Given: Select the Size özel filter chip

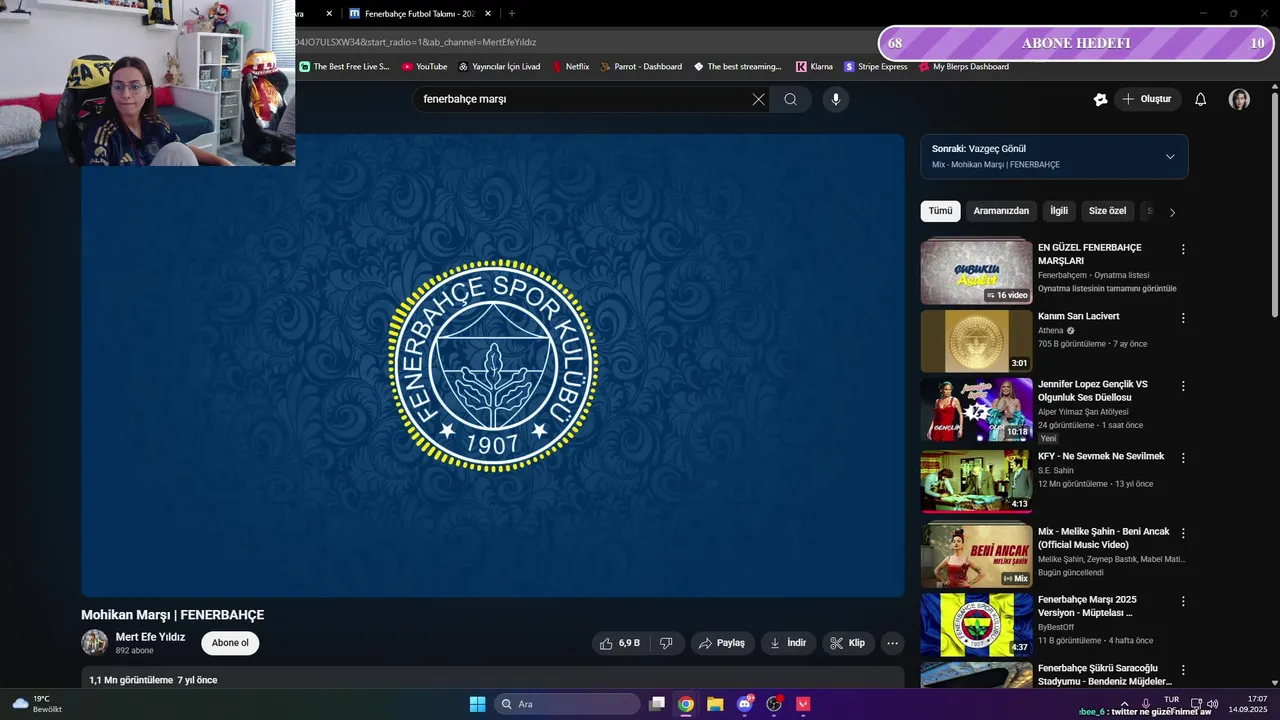Looking at the screenshot, I should tap(1107, 211).
